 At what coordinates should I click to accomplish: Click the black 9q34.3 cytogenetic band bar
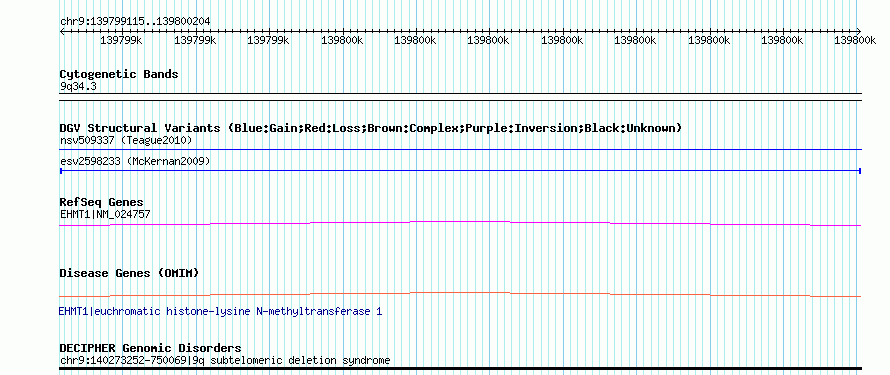tap(460, 97)
